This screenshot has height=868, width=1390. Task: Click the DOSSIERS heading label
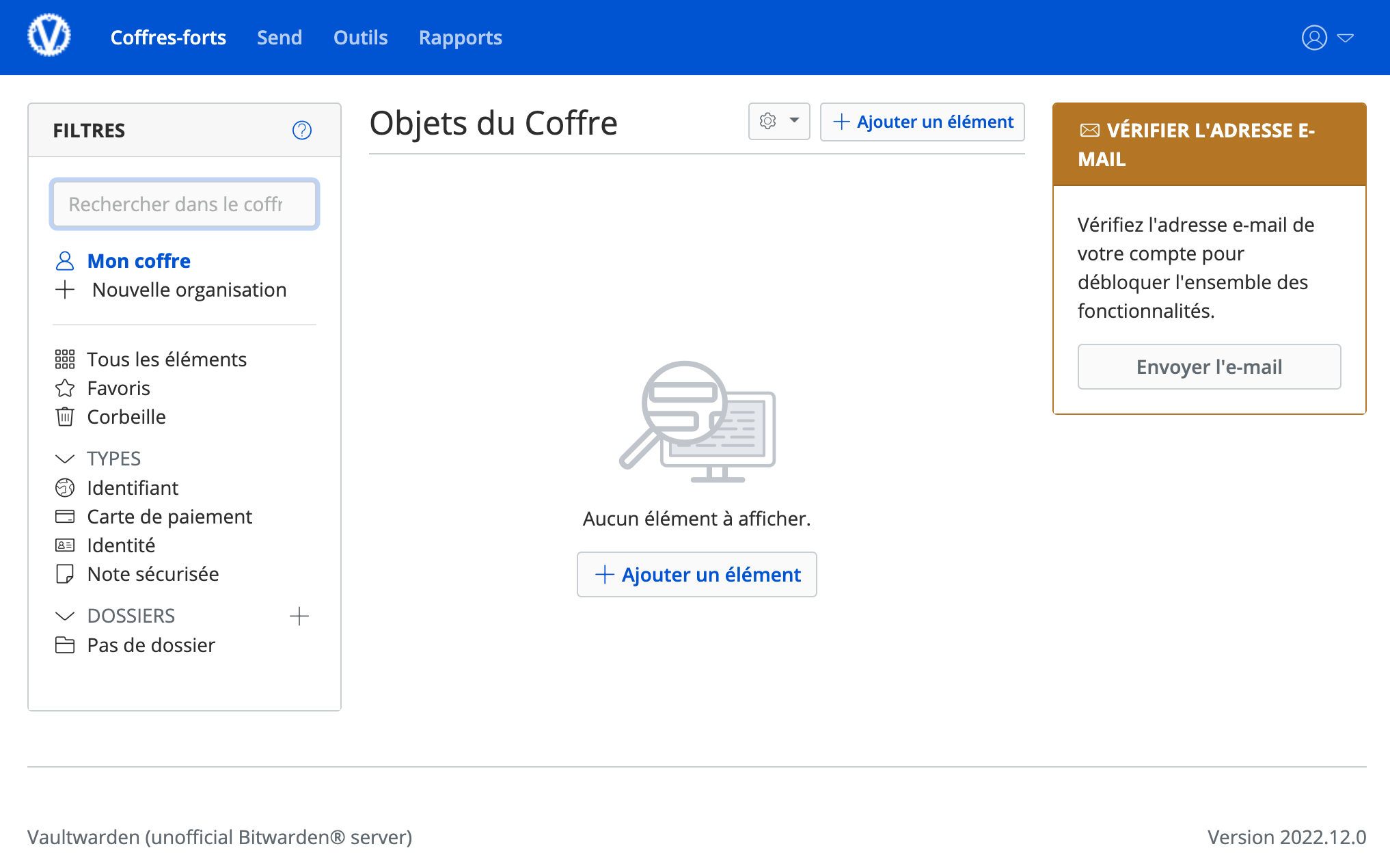coord(131,616)
